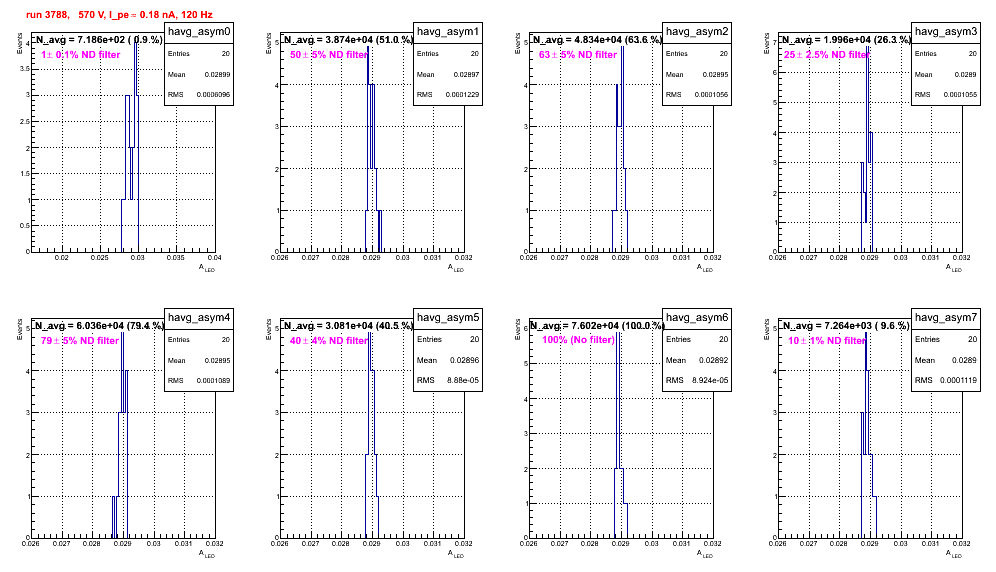Click the Mean value 0.02892
996x572 pixels.
[x=713, y=360]
